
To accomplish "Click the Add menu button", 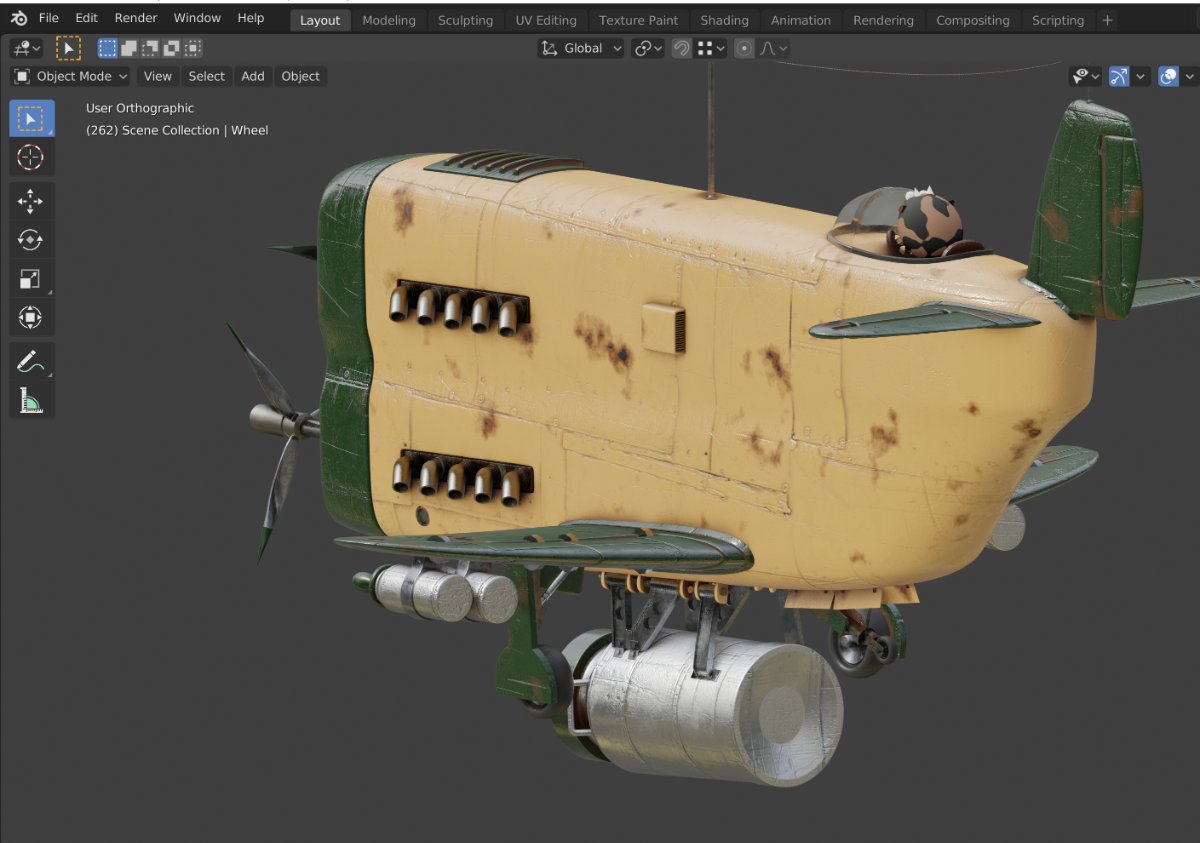I will (x=253, y=76).
